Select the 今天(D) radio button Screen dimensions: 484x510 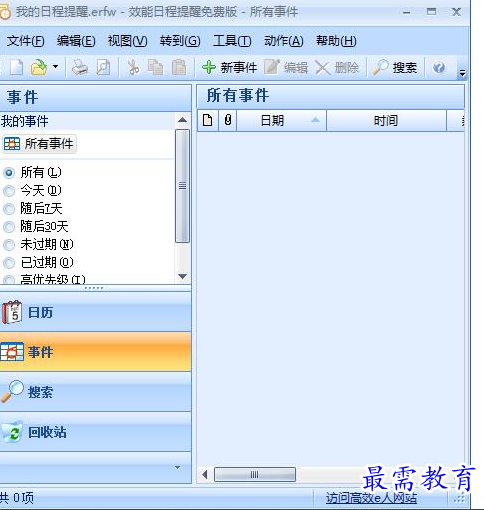click(9, 191)
